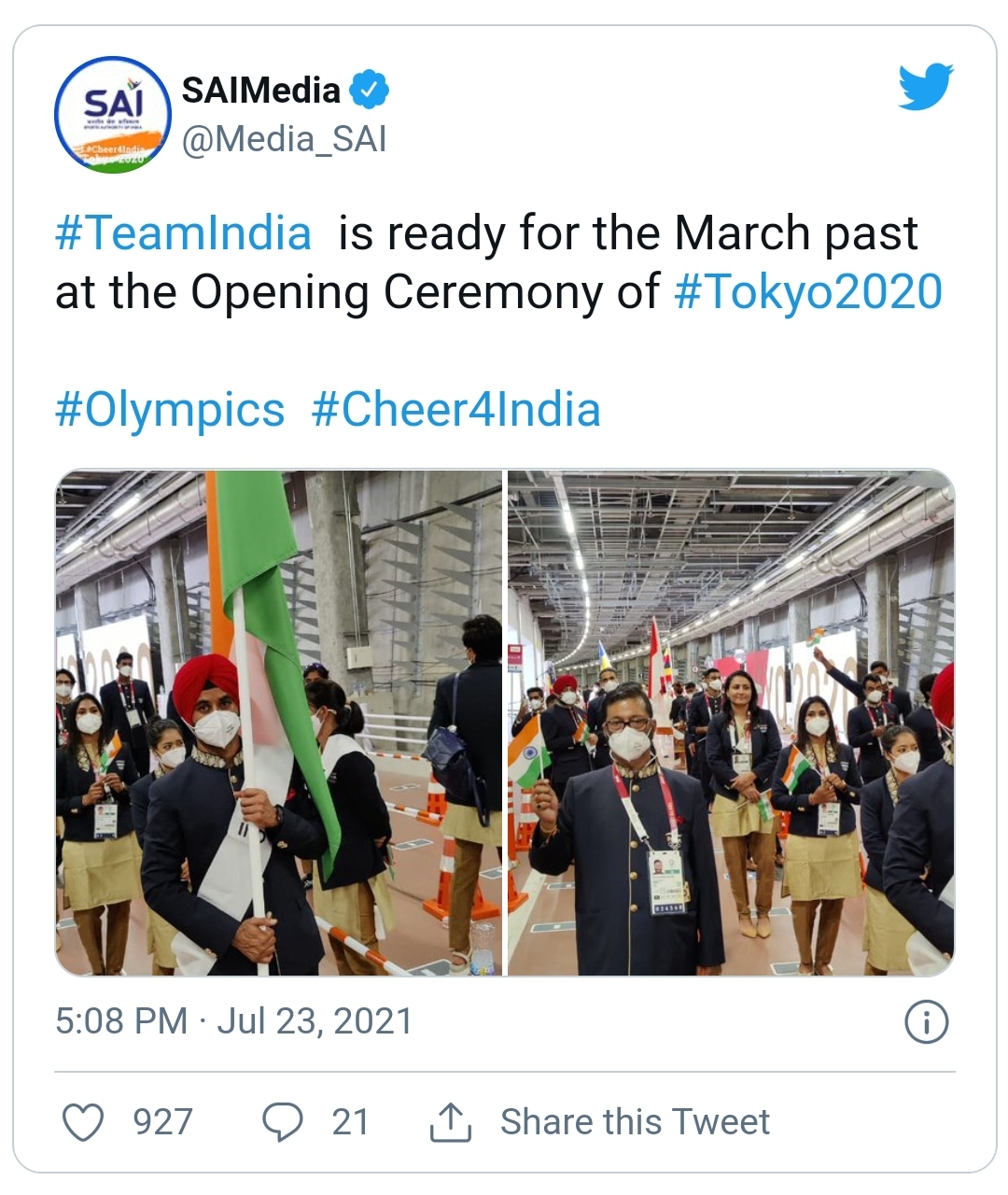Like the tweet using heart icon

[x=82, y=1121]
